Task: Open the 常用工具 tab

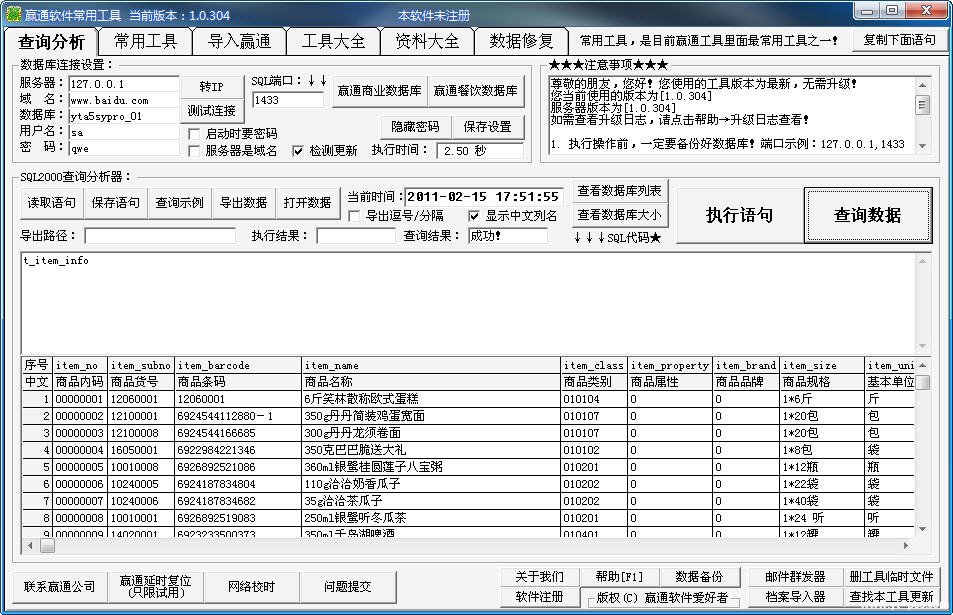Action: click(145, 41)
